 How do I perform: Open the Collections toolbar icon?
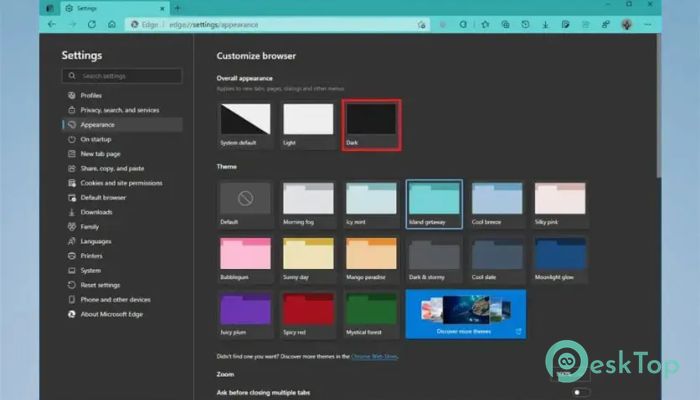point(505,25)
